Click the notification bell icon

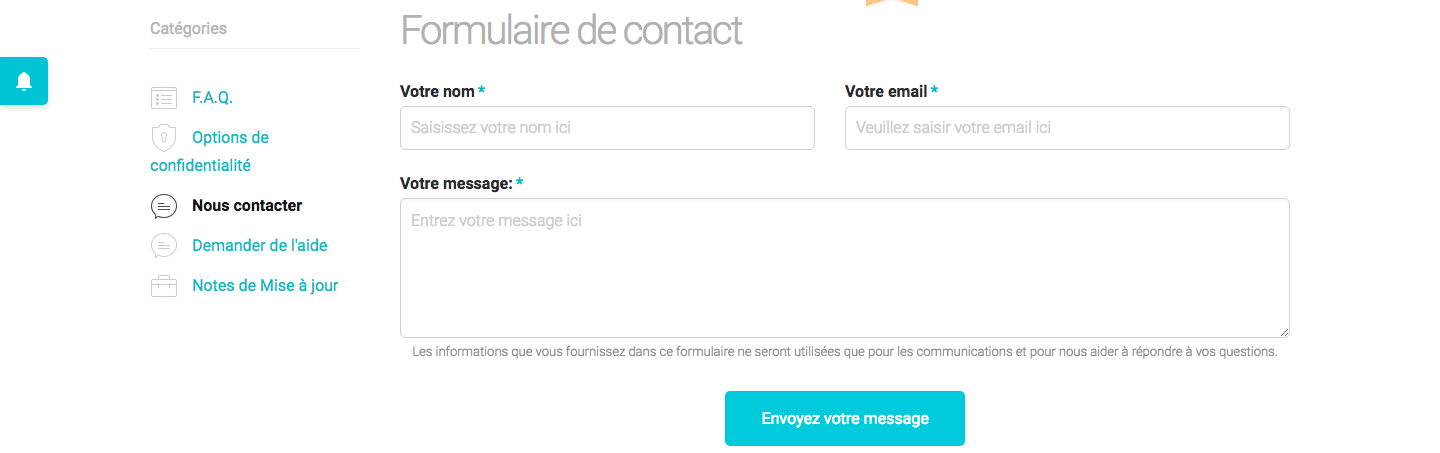click(24, 81)
